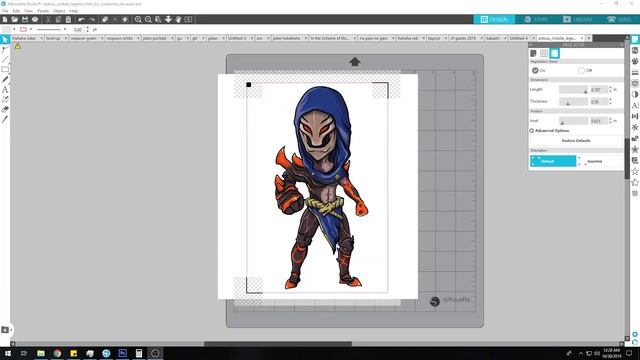
Task: Click the Undo arrow icon
Action: (81, 19)
